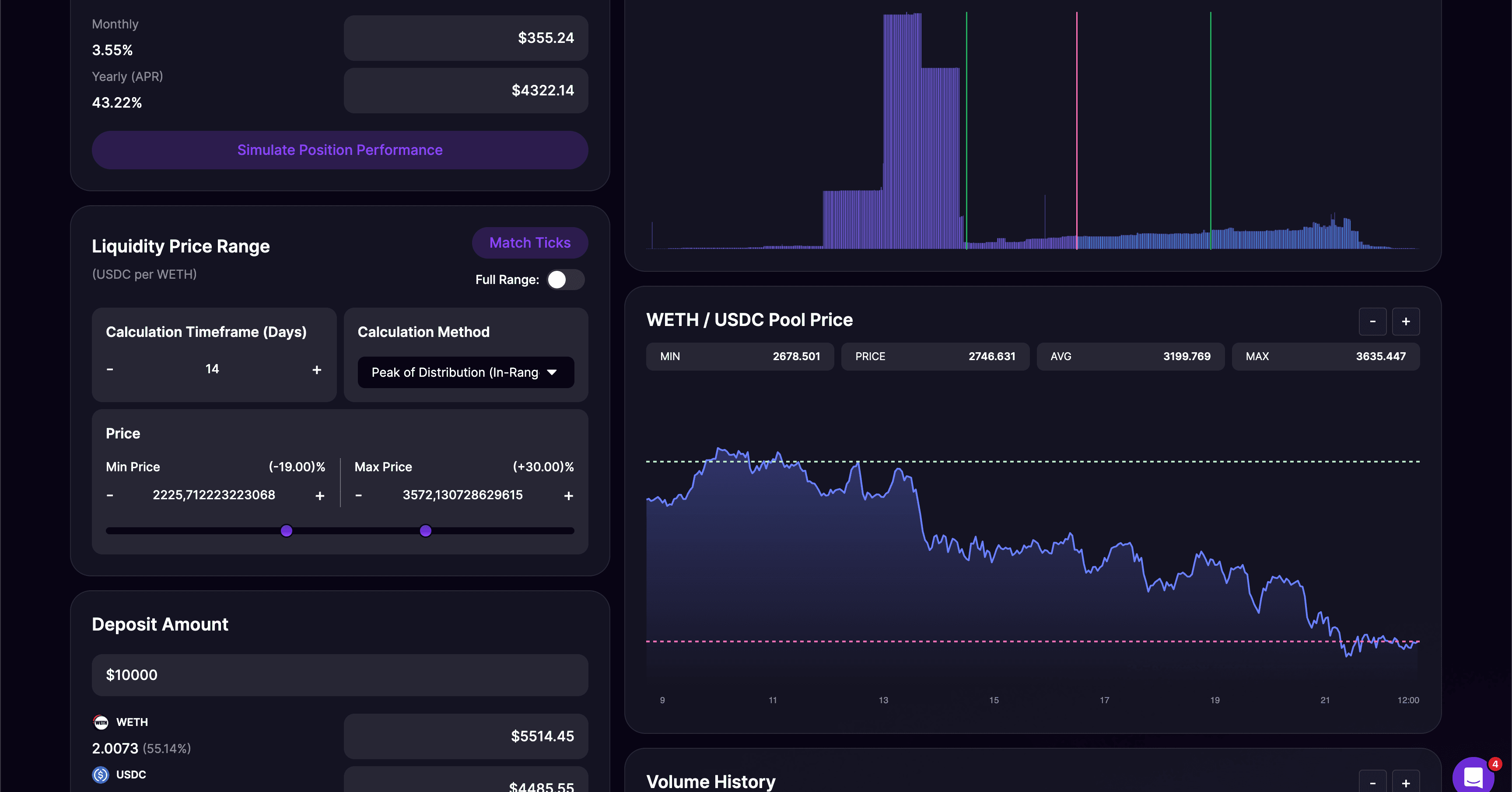1512x792 pixels.
Task: Zoom in the Volume History chart
Action: coord(1406,783)
